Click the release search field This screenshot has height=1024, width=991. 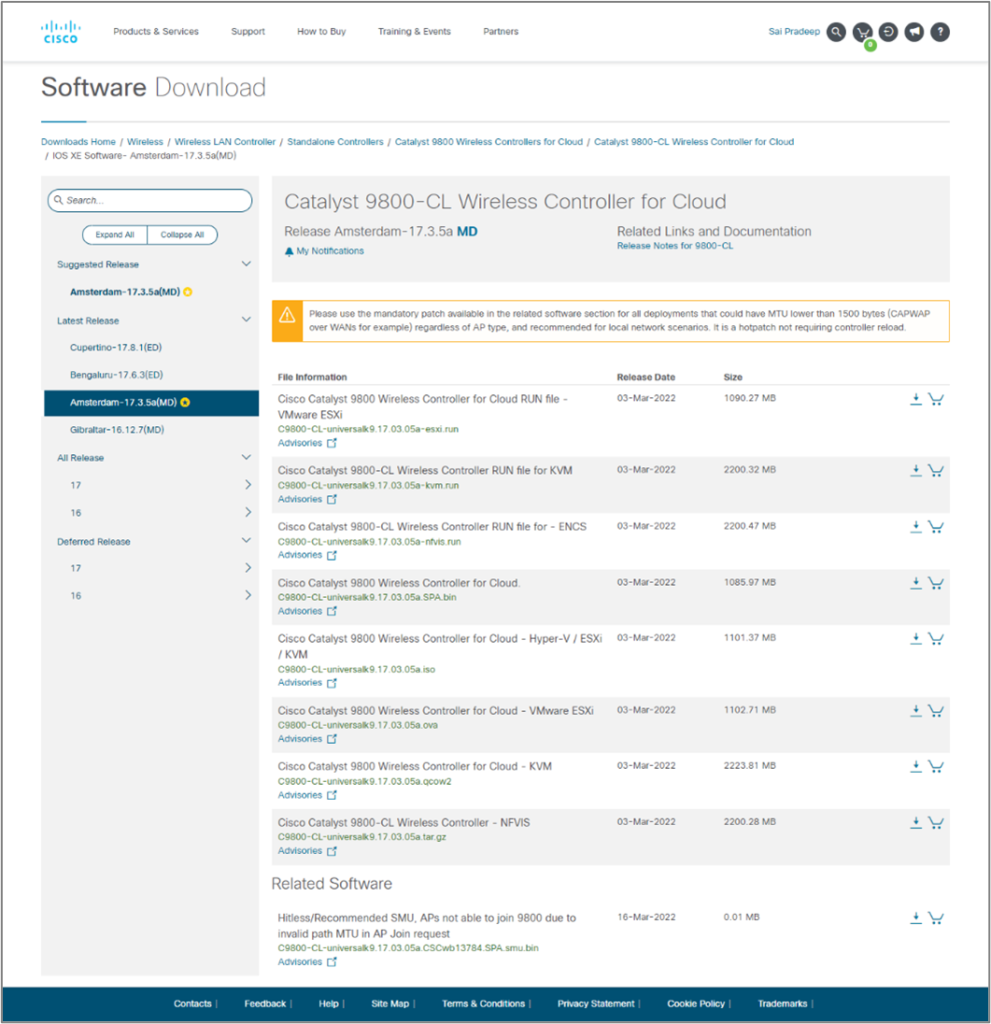[150, 200]
